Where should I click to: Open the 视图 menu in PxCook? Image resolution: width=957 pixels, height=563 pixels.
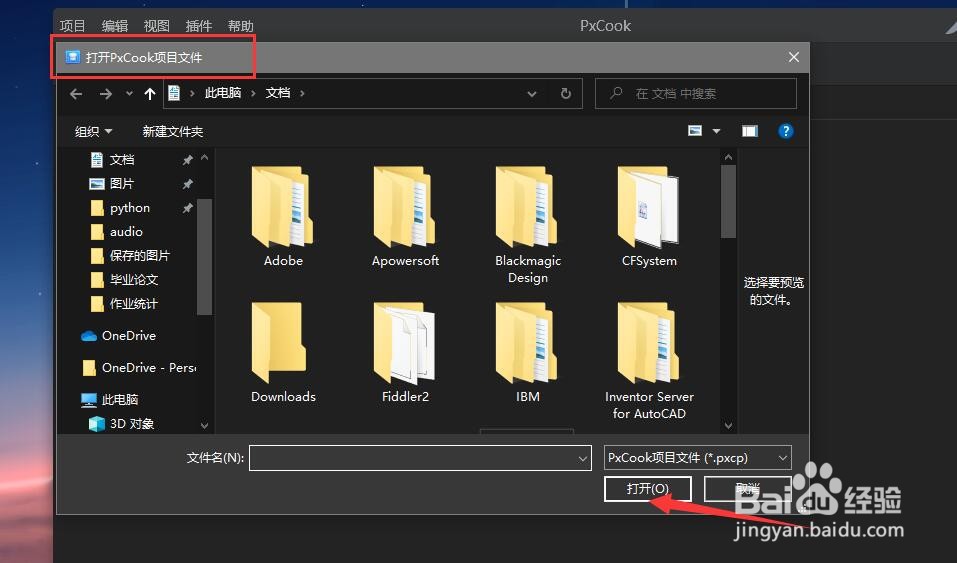click(156, 26)
